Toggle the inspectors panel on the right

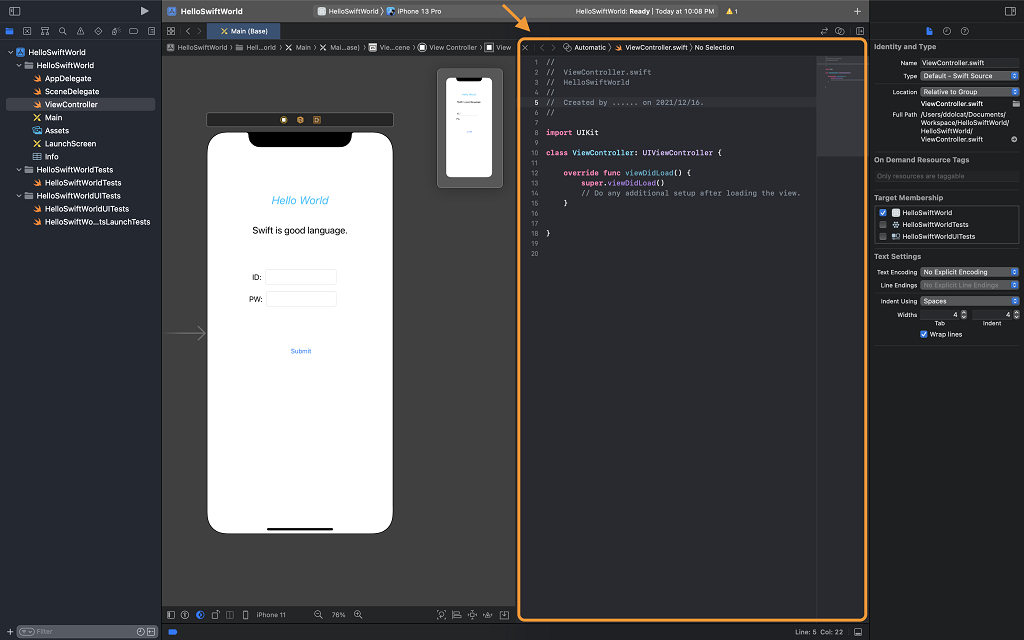[1009, 11]
